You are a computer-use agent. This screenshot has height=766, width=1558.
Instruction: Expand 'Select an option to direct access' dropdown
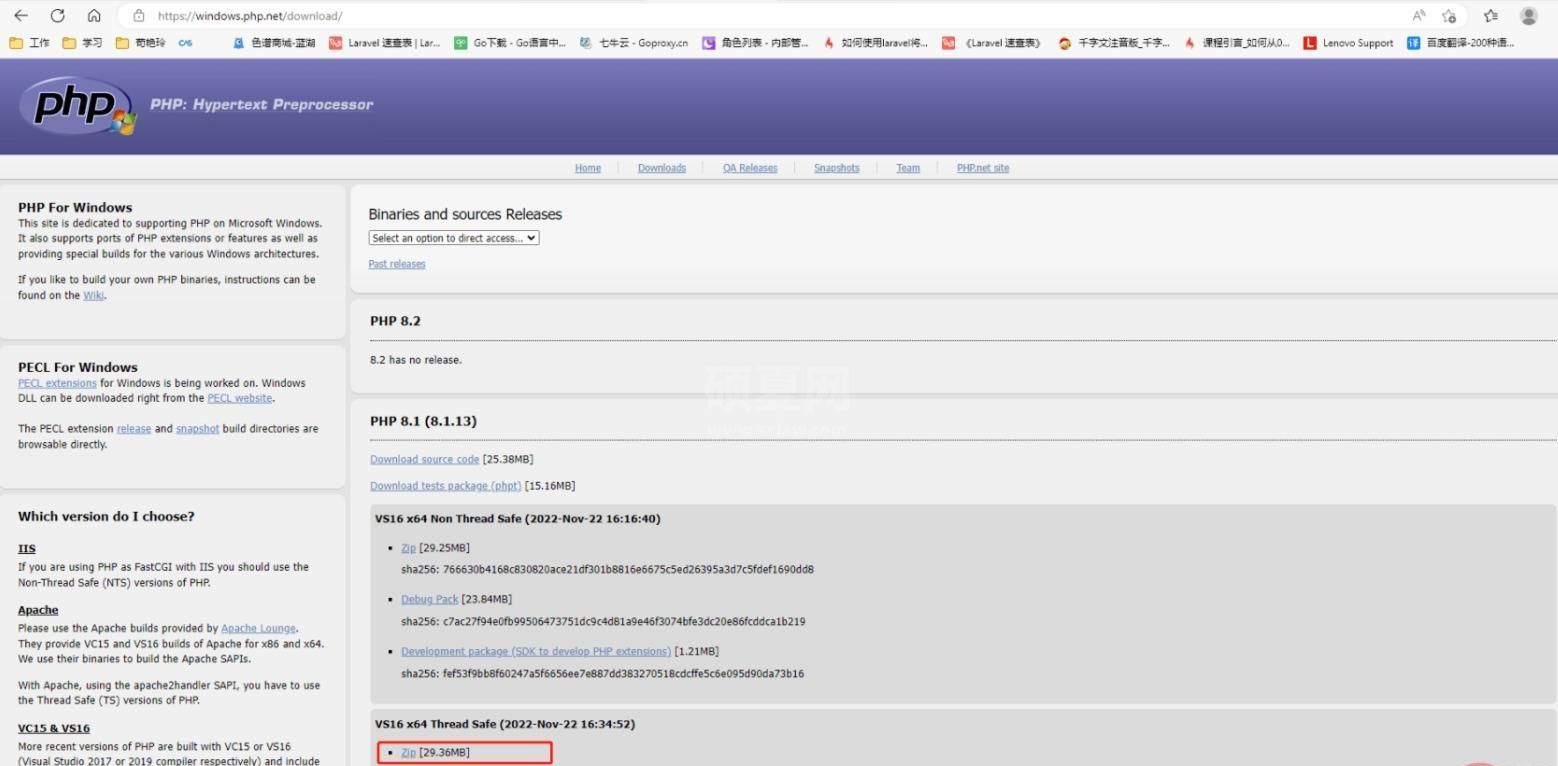454,238
